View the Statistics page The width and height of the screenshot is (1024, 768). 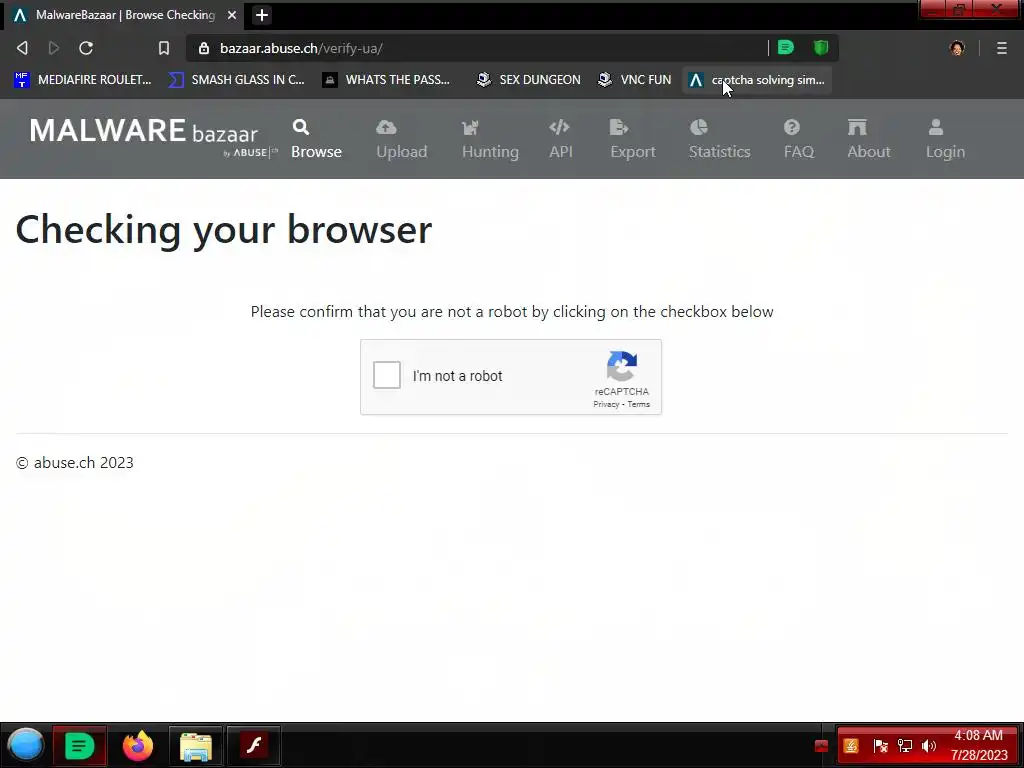pyautogui.click(x=720, y=139)
